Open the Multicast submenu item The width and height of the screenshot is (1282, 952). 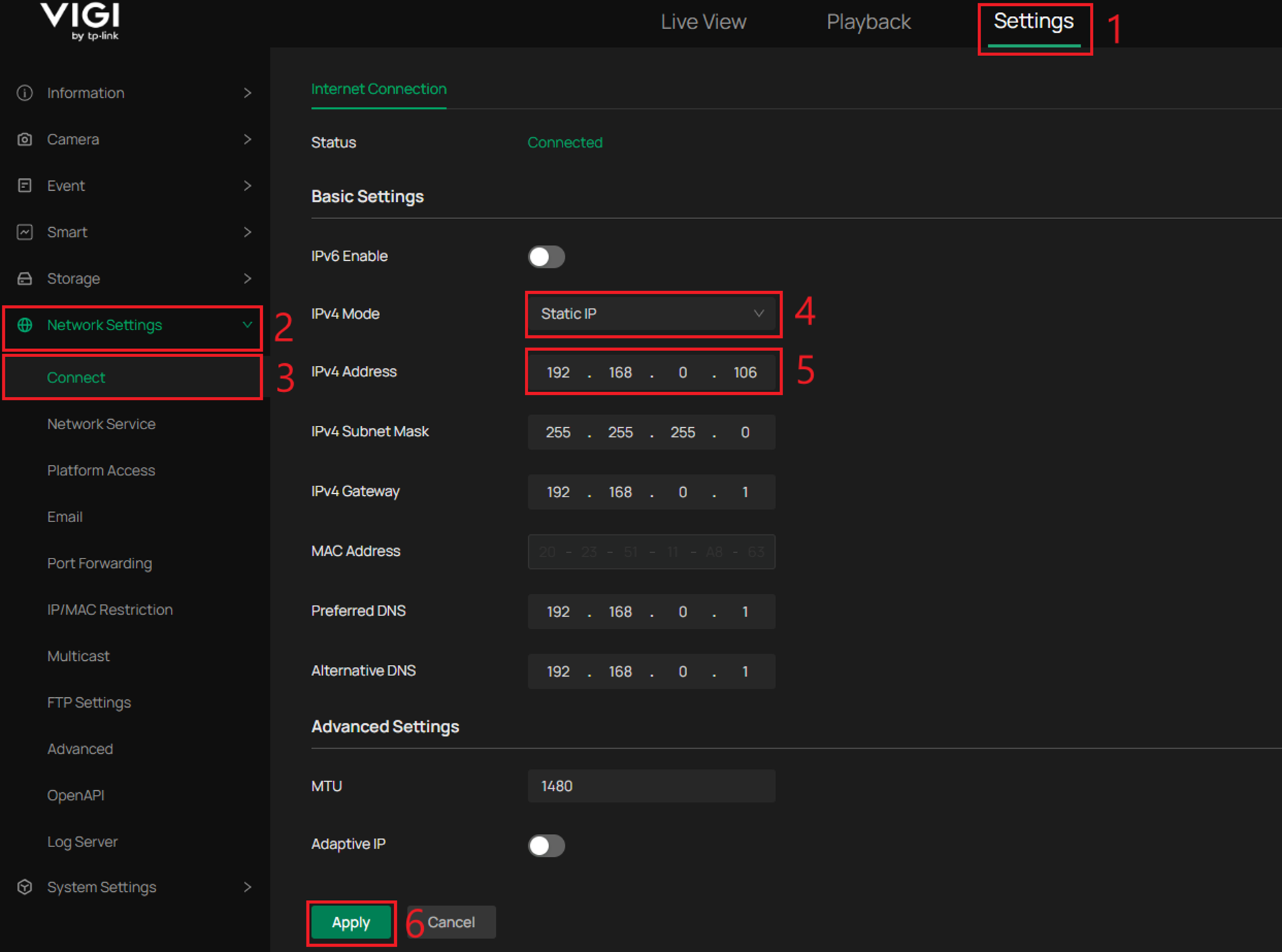[x=79, y=656]
